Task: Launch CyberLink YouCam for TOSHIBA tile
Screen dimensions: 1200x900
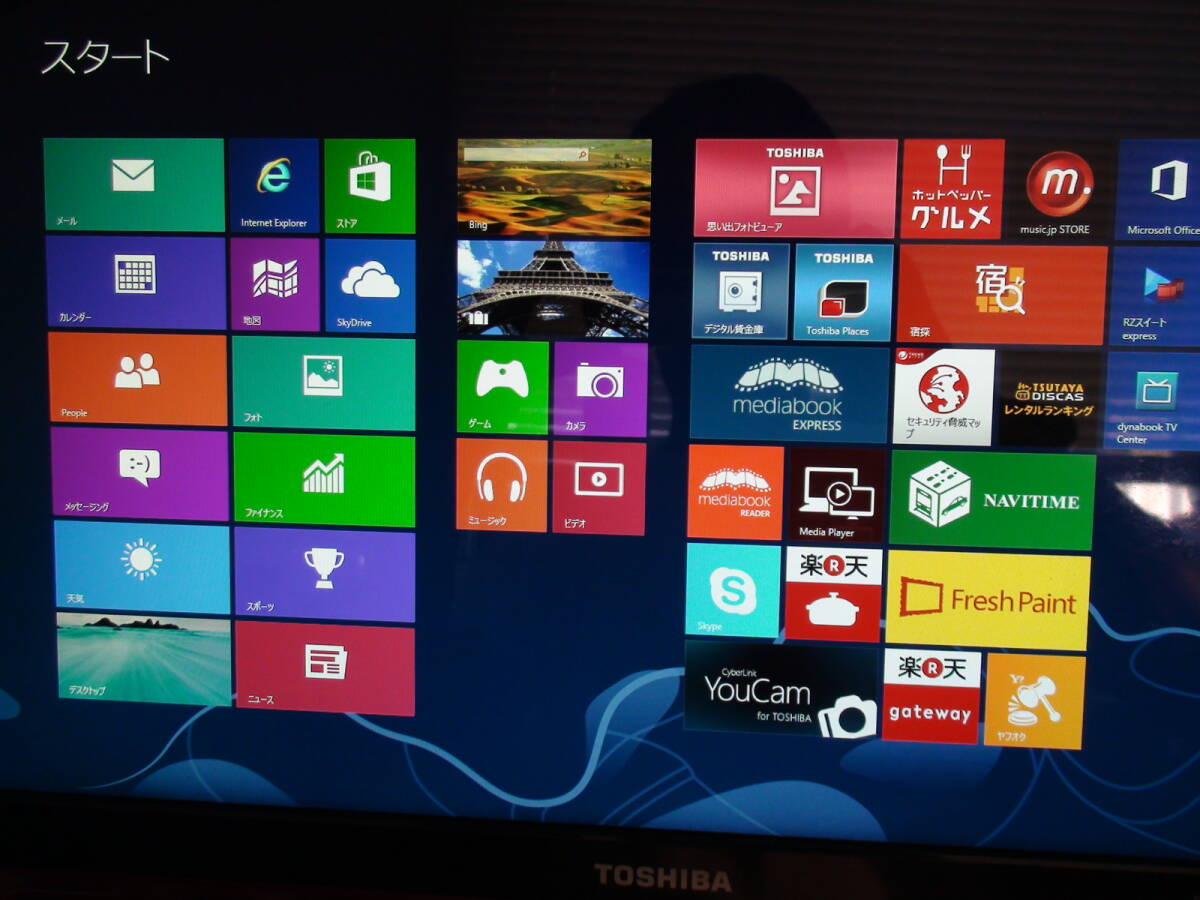Action: pos(781,689)
